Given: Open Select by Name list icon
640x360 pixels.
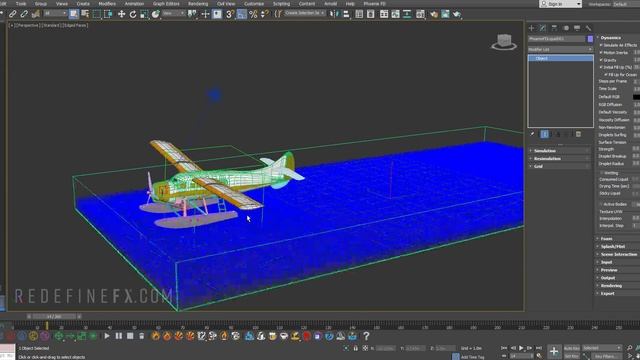Looking at the screenshot, I should pos(85,14).
